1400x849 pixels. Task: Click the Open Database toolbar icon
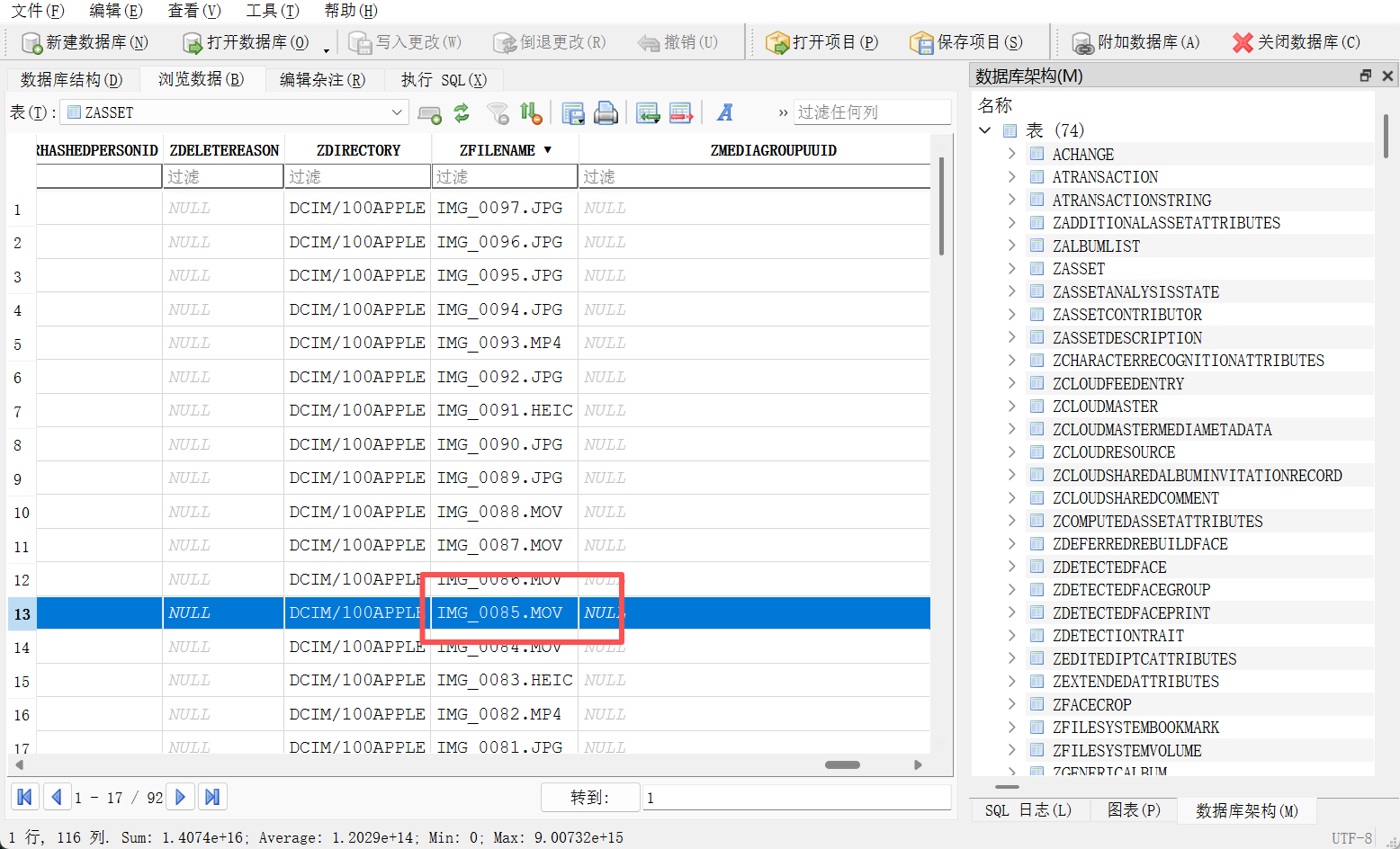193,43
